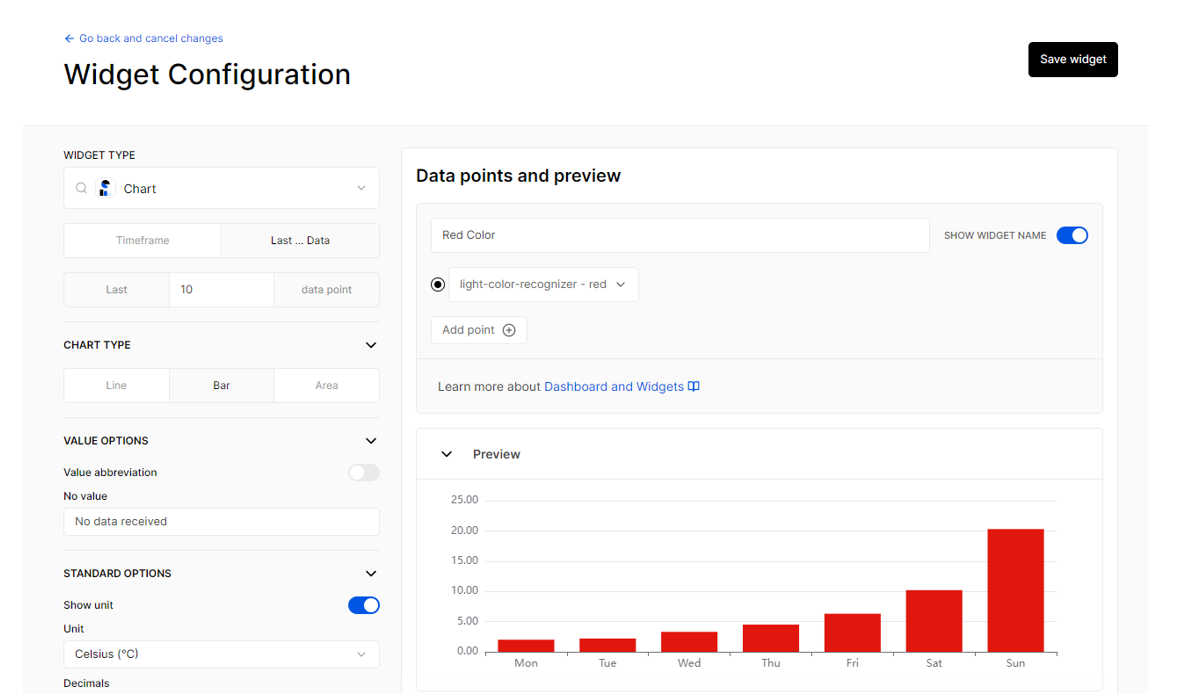
Task: Click Go back and cancel changes
Action: coord(144,39)
